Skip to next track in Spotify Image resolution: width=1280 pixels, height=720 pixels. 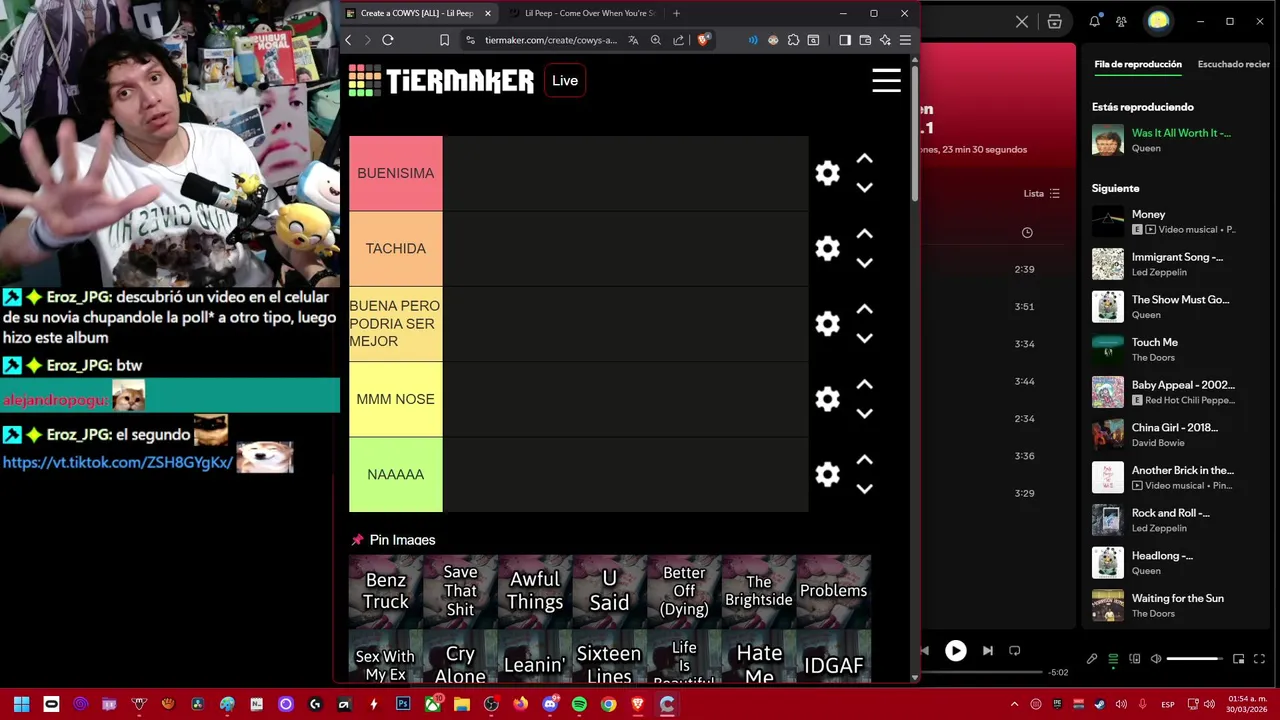pos(988,650)
